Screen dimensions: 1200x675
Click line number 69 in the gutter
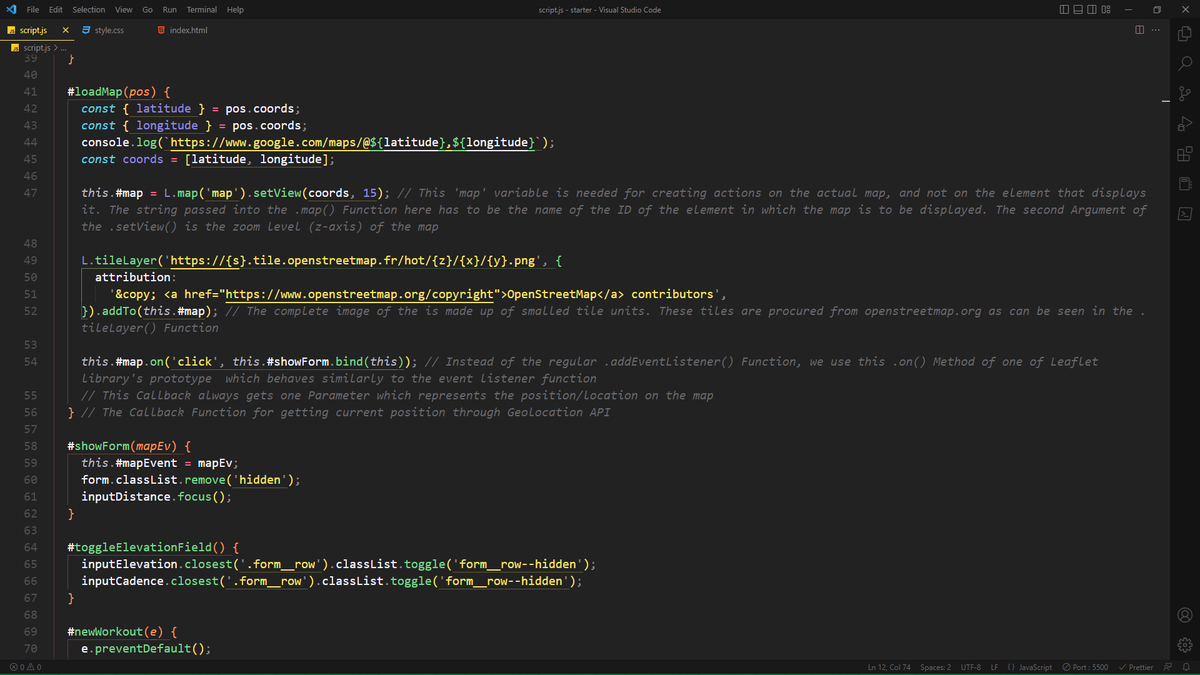pyautogui.click(x=30, y=632)
